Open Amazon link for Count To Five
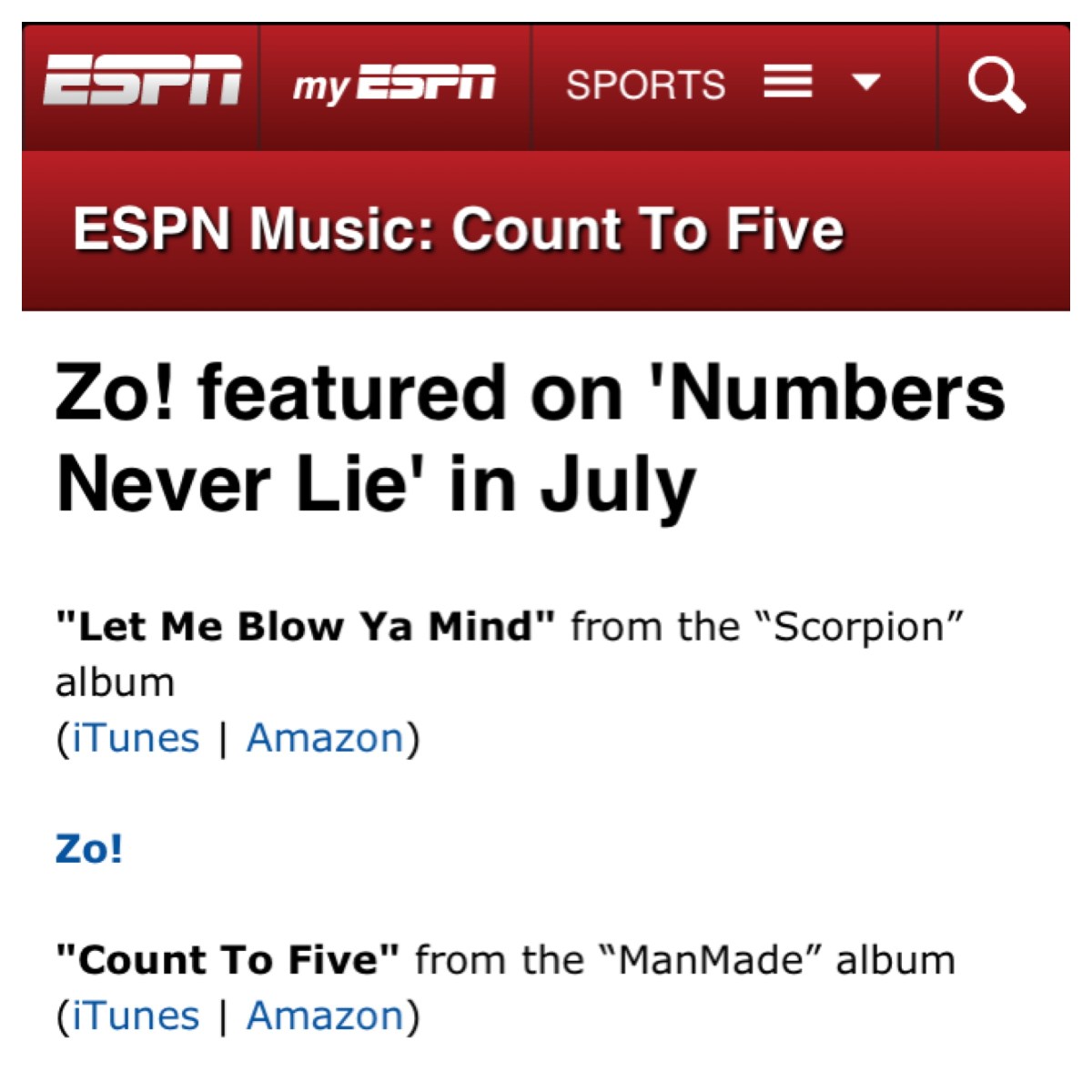This screenshot has height=1092, width=1092. click(325, 1016)
